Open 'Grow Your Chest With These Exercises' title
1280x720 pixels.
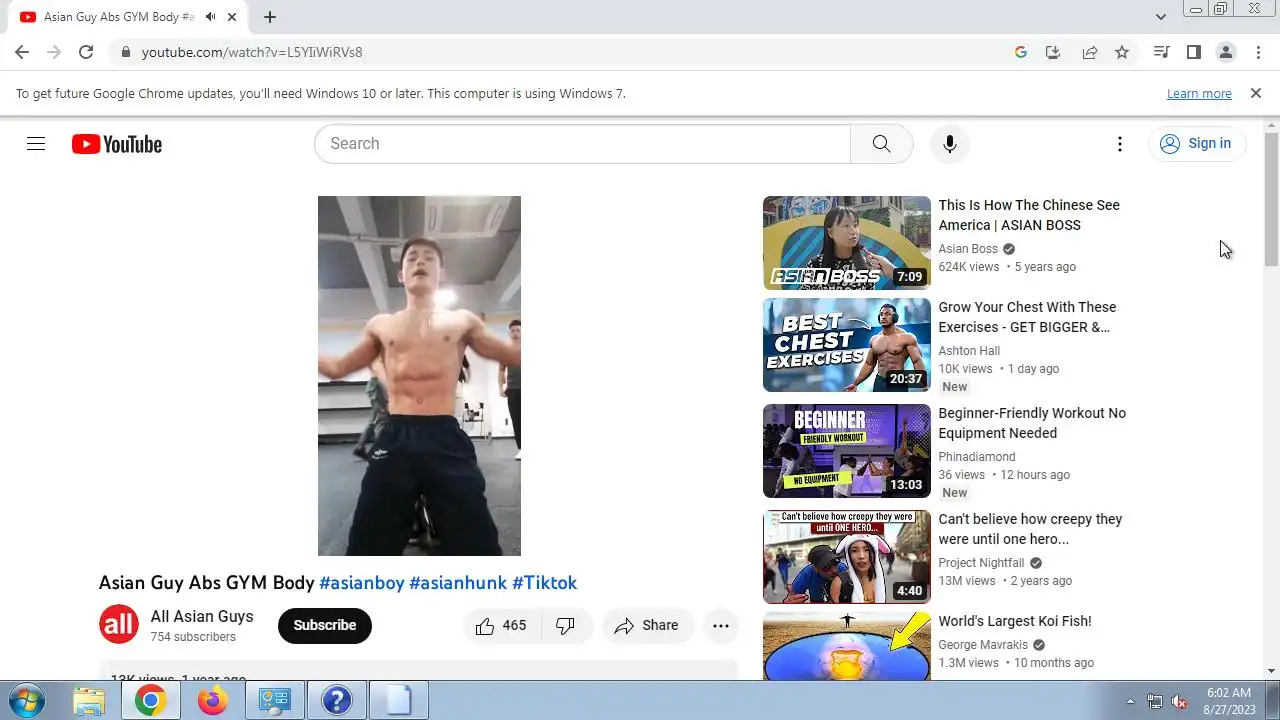(x=1027, y=317)
